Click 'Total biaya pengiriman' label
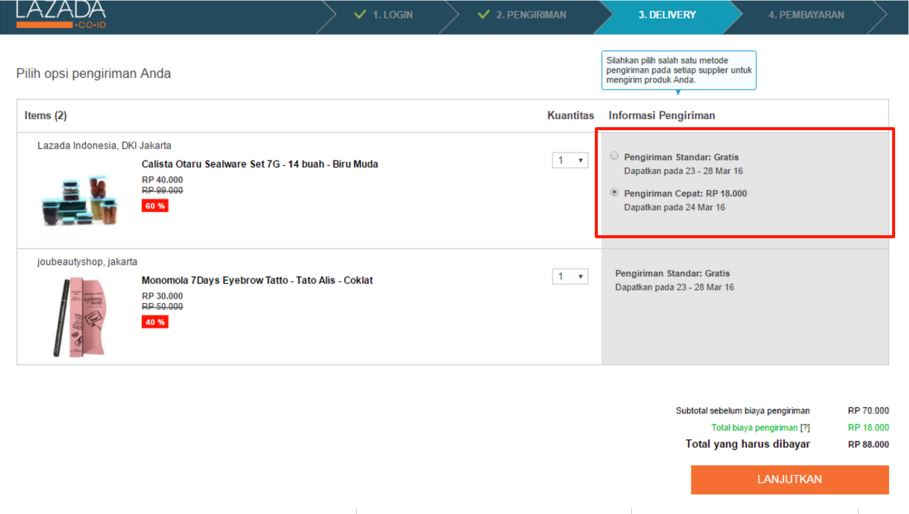Viewport: 909px width, 514px height. point(754,428)
